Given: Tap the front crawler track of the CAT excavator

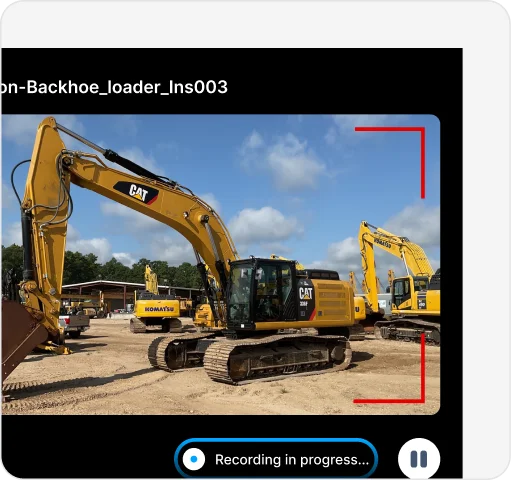Looking at the screenshot, I should click(x=277, y=360).
